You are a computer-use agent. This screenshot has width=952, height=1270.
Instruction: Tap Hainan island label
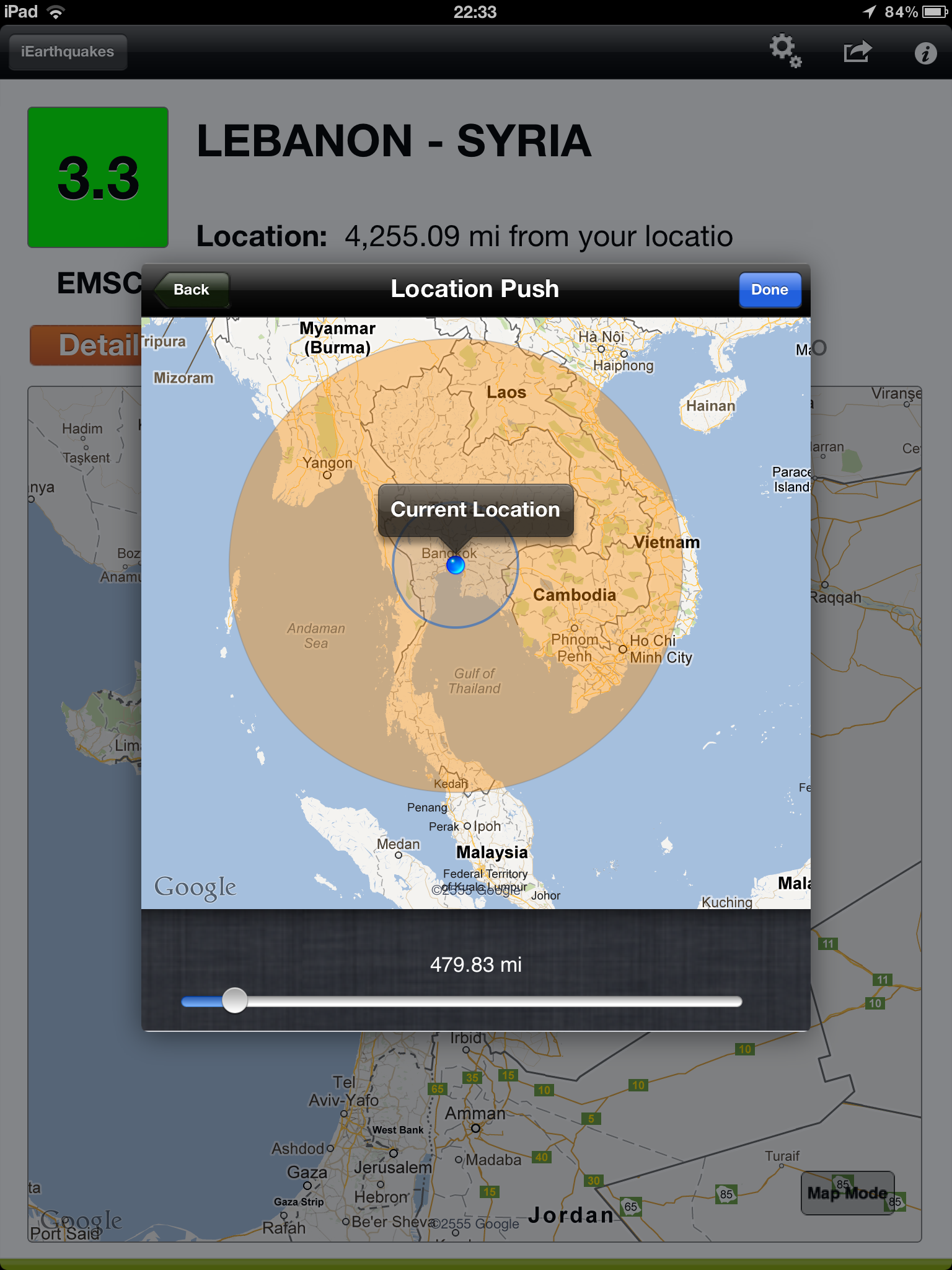[711, 406]
